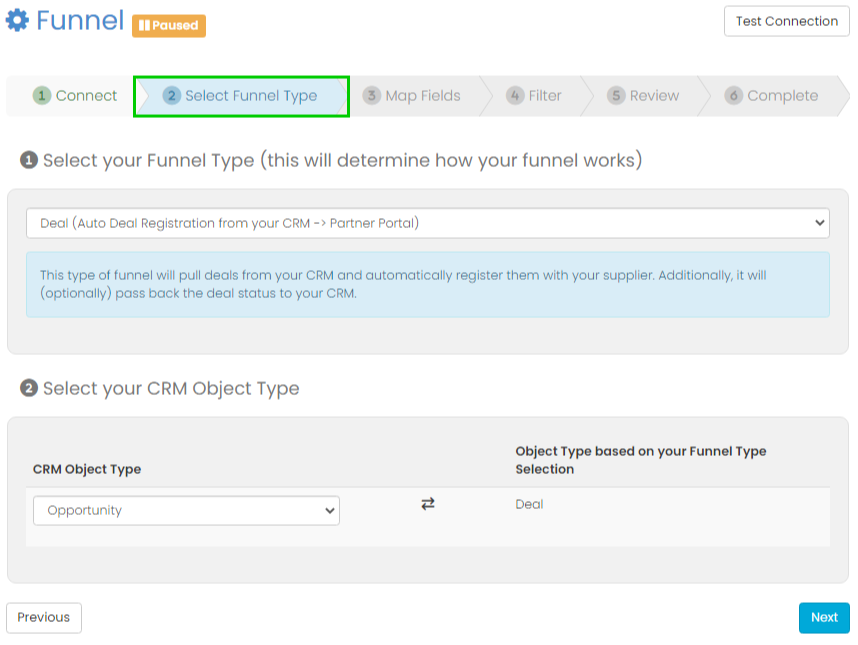858x645 pixels.
Task: Click the 'Deal' object type text
Action: click(529, 504)
